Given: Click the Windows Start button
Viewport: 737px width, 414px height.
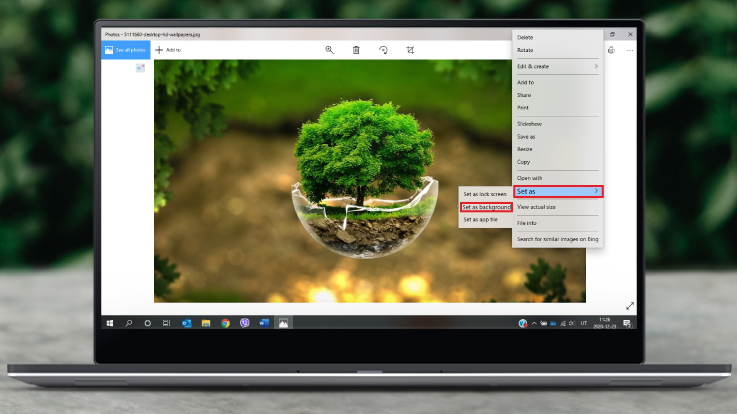Looking at the screenshot, I should pyautogui.click(x=109, y=323).
